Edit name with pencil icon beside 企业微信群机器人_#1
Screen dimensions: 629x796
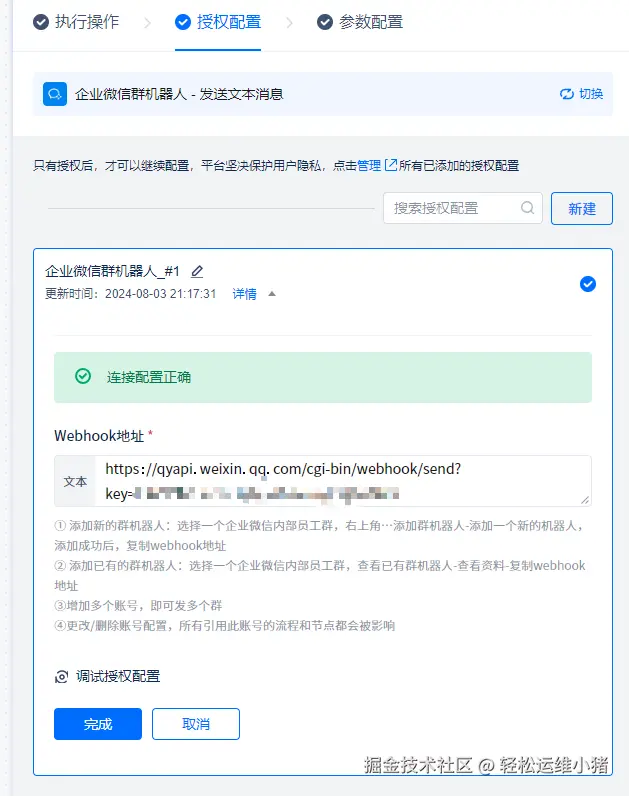(197, 272)
